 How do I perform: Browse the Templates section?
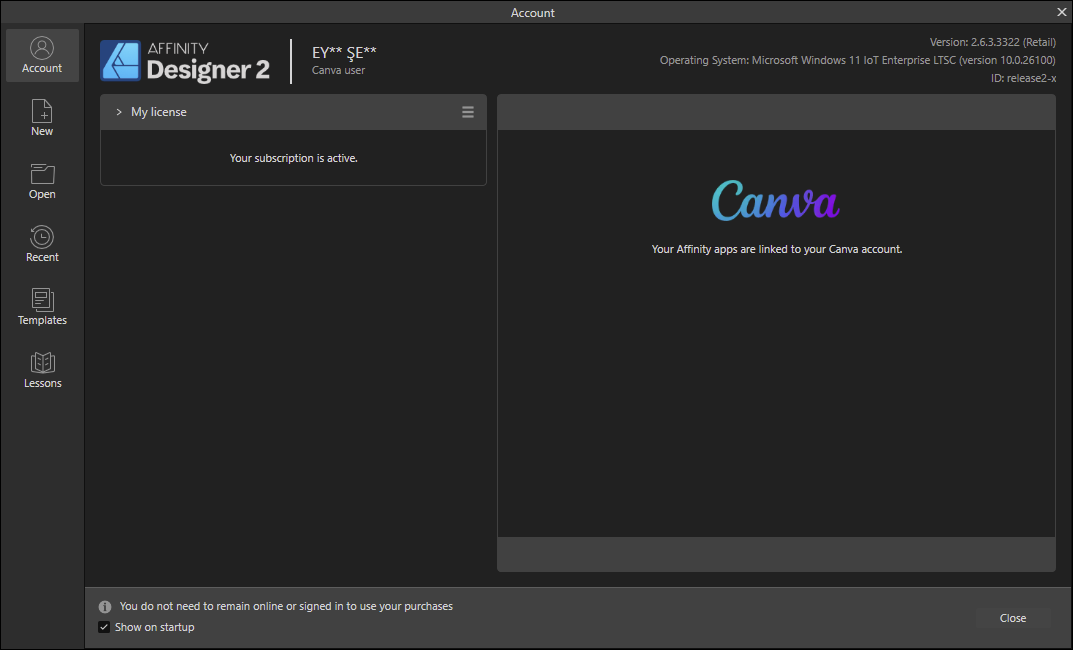(x=42, y=307)
